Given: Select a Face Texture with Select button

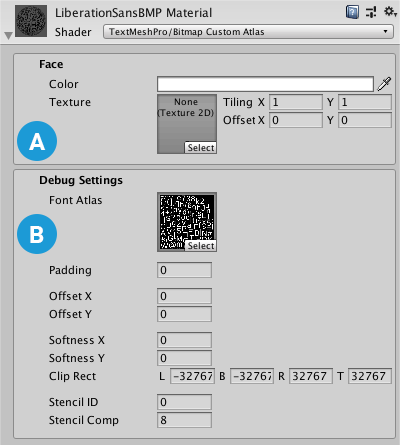Looking at the screenshot, I should tap(201, 148).
